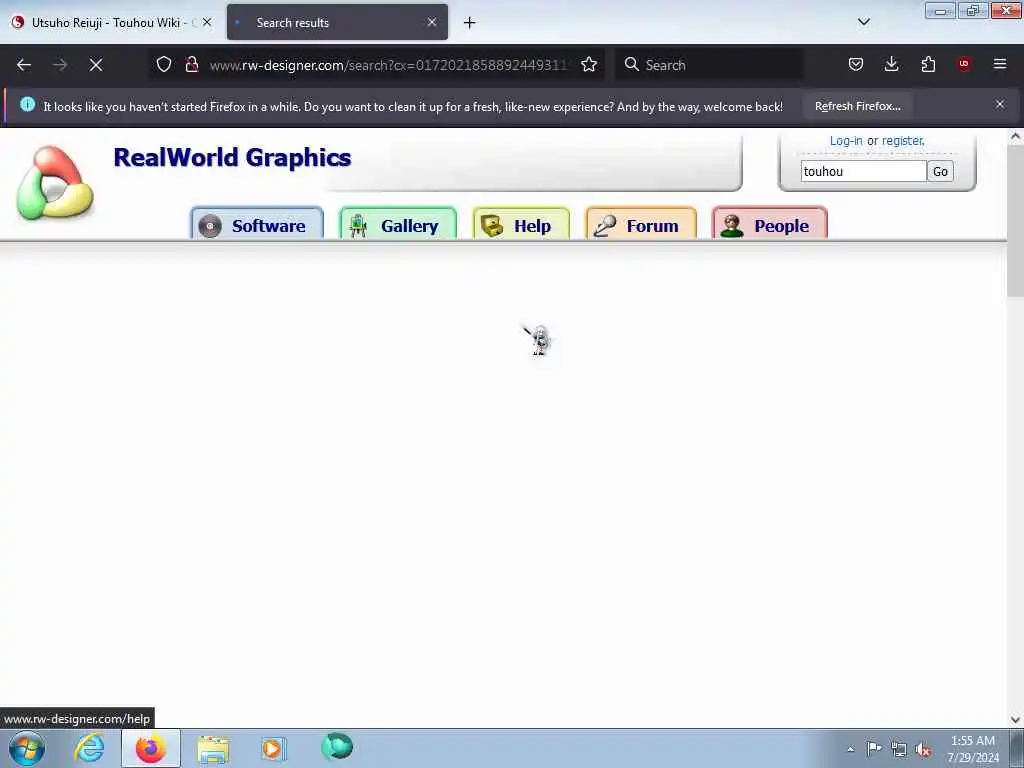Click the uBlock Origin extension icon
1024x768 pixels.
964,64
